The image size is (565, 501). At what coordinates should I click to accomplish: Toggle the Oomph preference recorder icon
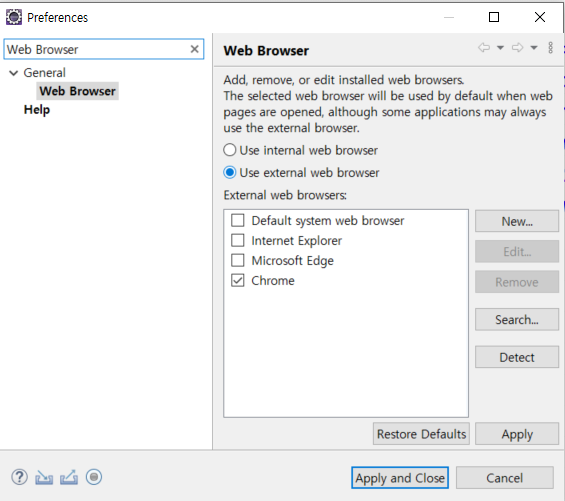[94, 477]
